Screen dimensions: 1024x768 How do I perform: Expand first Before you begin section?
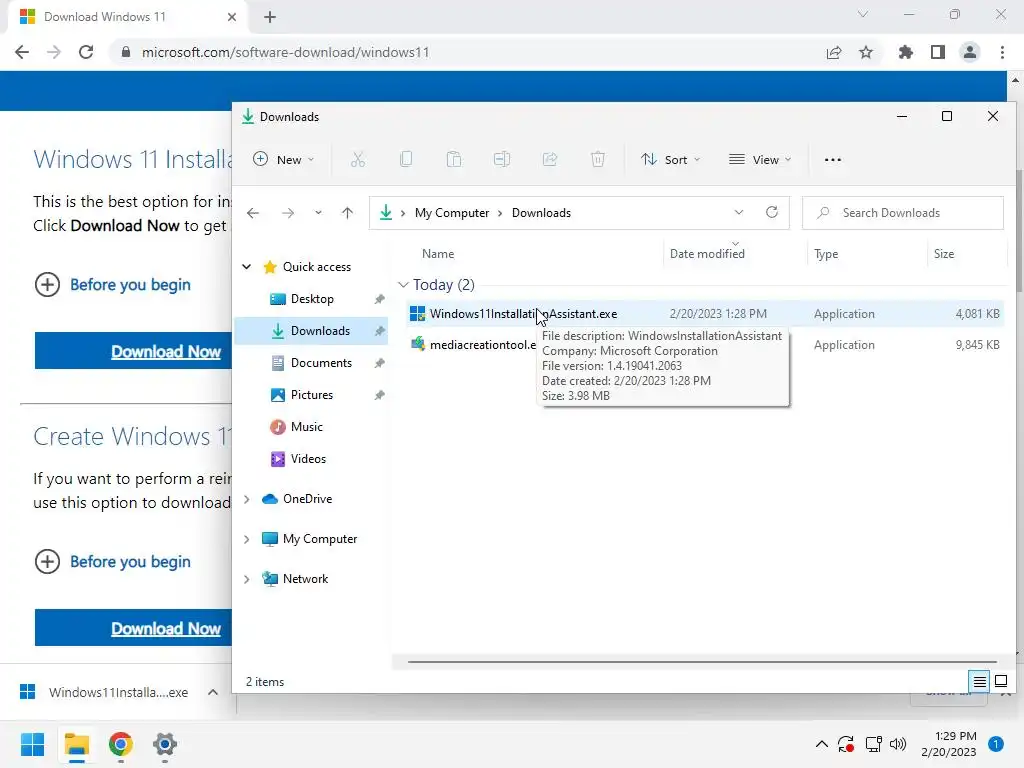coord(112,285)
